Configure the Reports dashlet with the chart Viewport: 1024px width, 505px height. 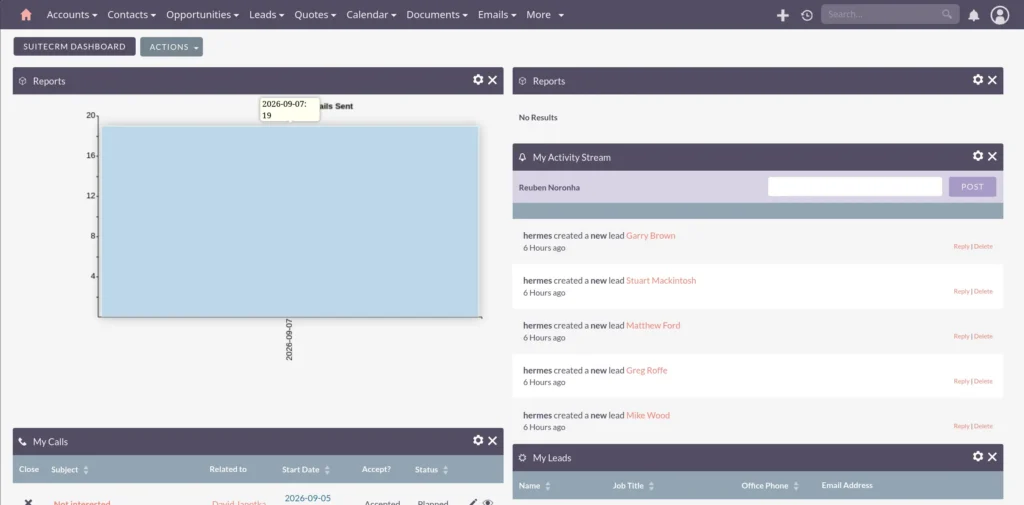pos(478,80)
